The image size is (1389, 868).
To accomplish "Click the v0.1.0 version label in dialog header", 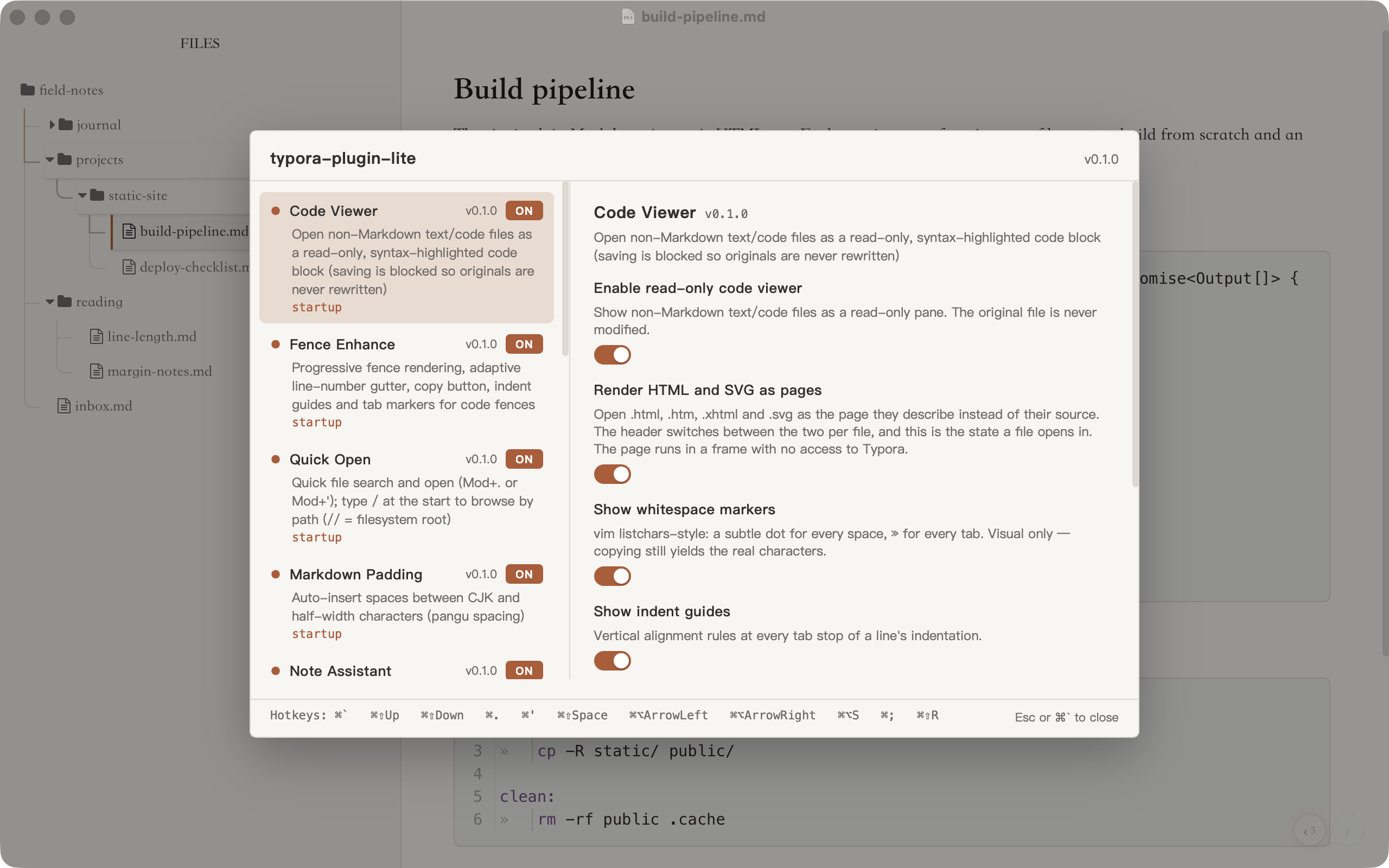I will (x=1101, y=159).
